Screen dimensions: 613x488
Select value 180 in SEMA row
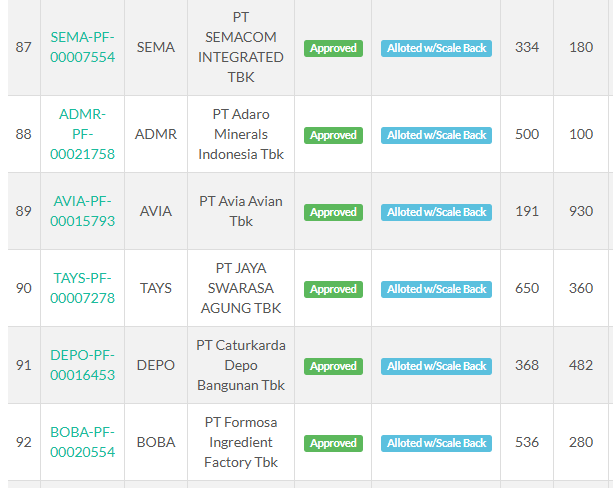point(581,47)
